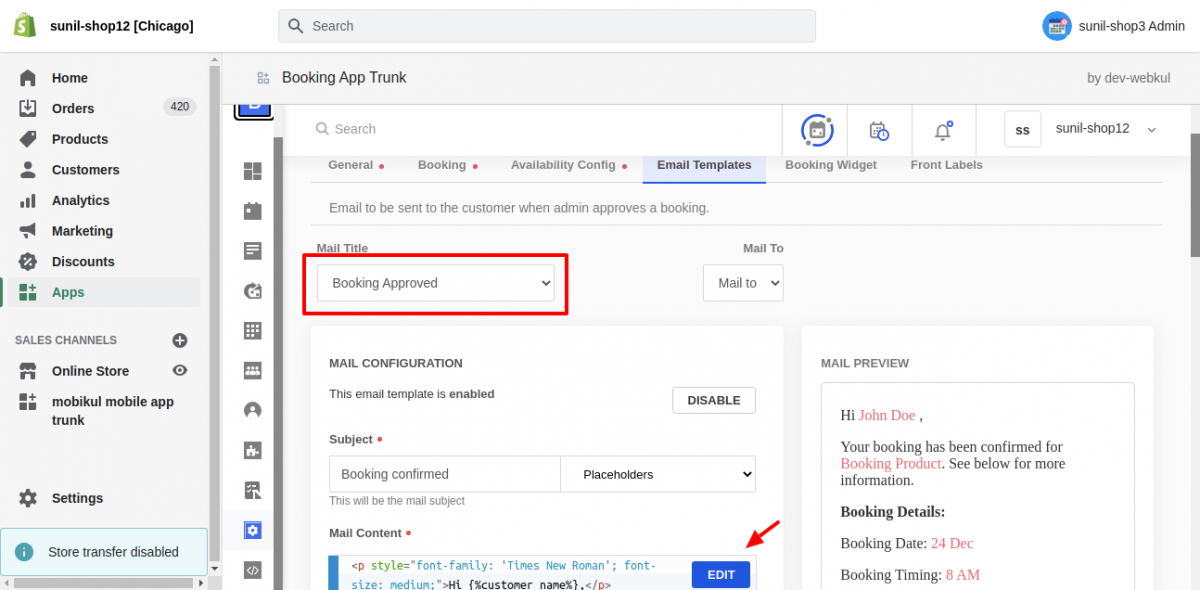
Task: Open the user profile icon in app sidebar
Action: click(253, 410)
